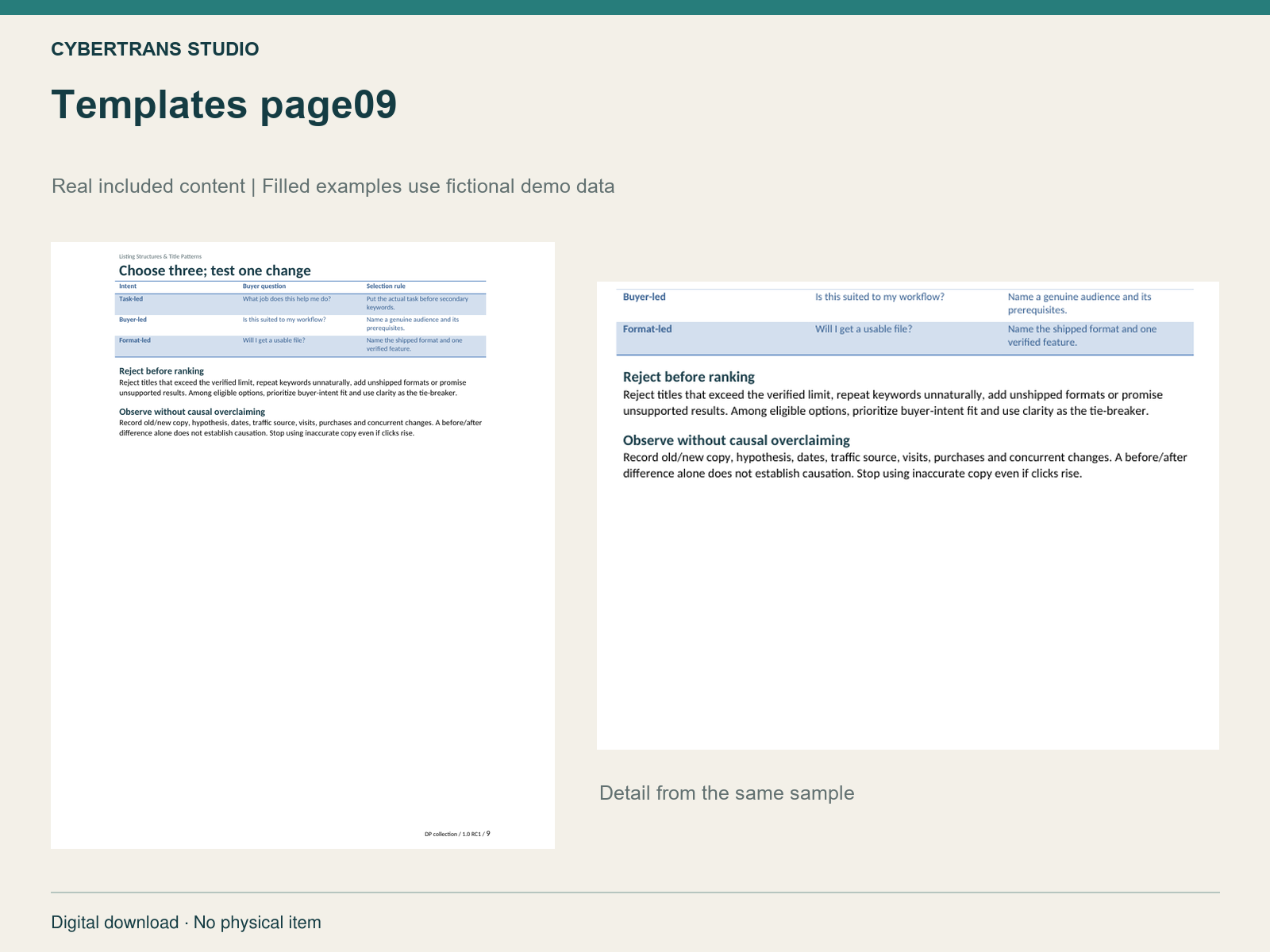Open the detail crop image on the right
This screenshot has width=1270, height=952.
tap(908, 516)
